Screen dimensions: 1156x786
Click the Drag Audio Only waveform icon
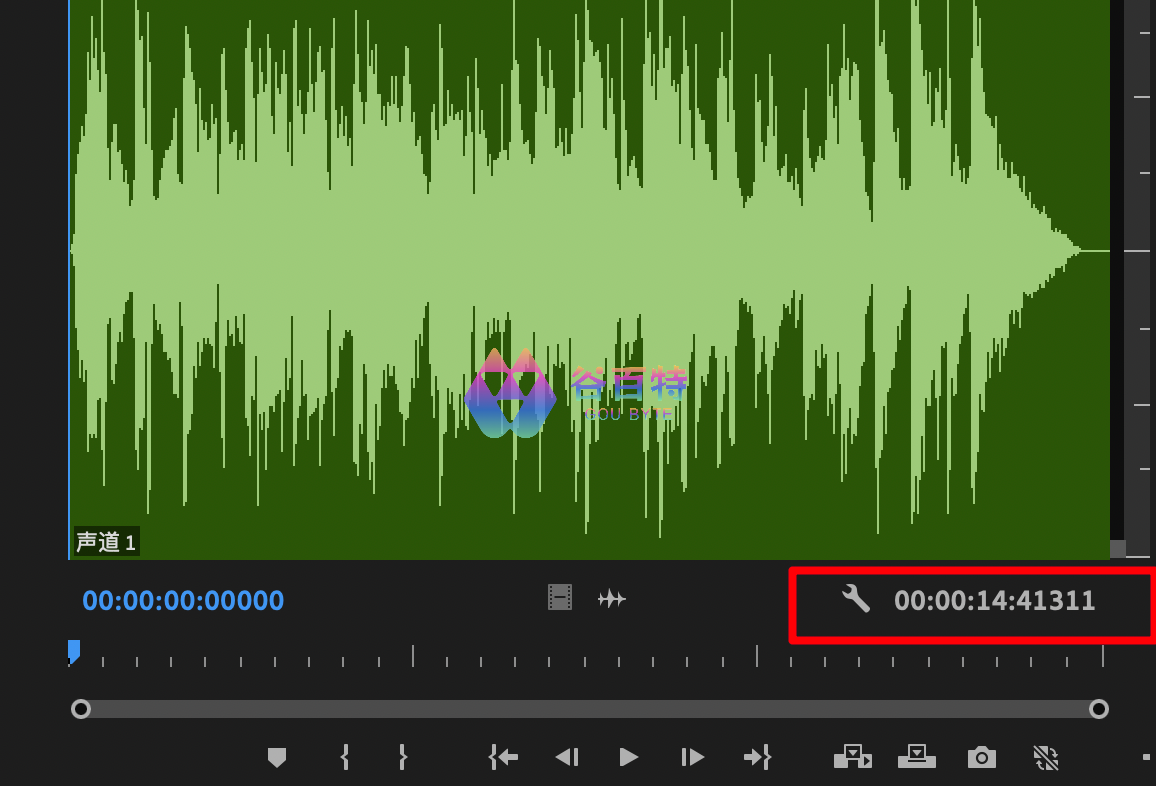click(x=611, y=599)
